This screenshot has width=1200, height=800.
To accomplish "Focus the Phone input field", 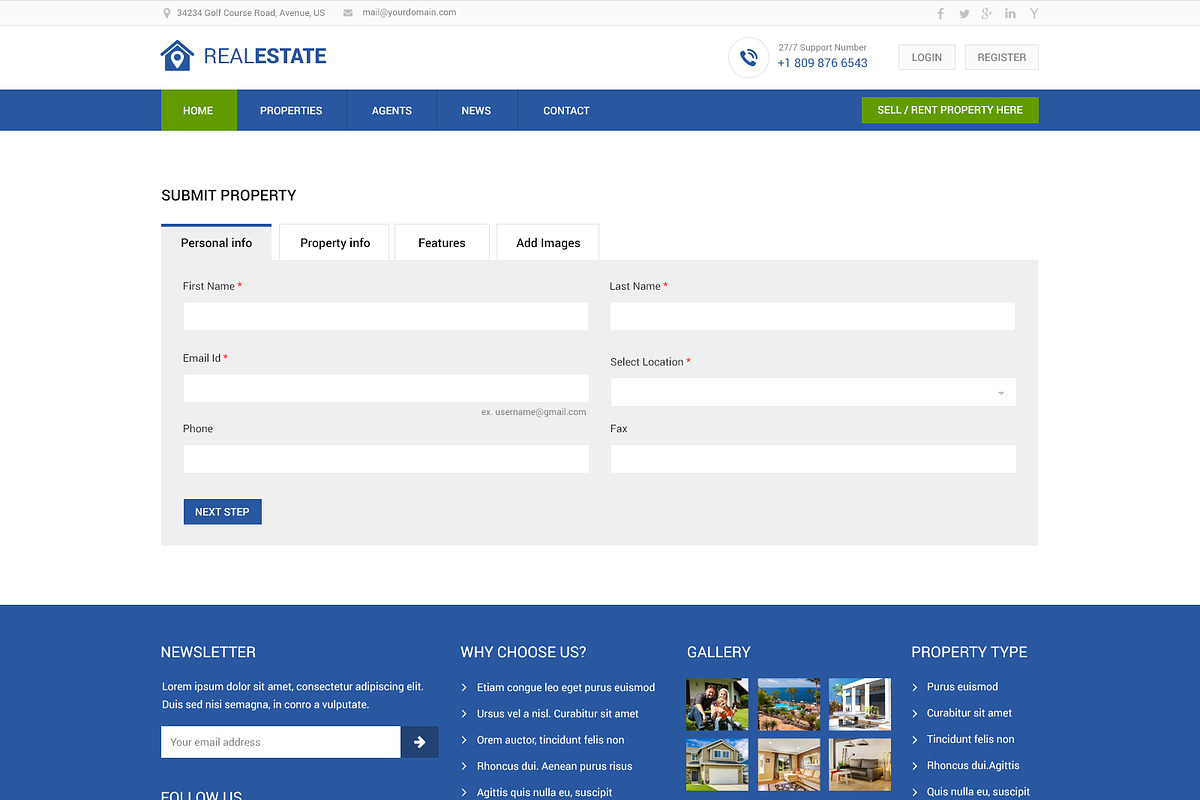I will point(386,459).
